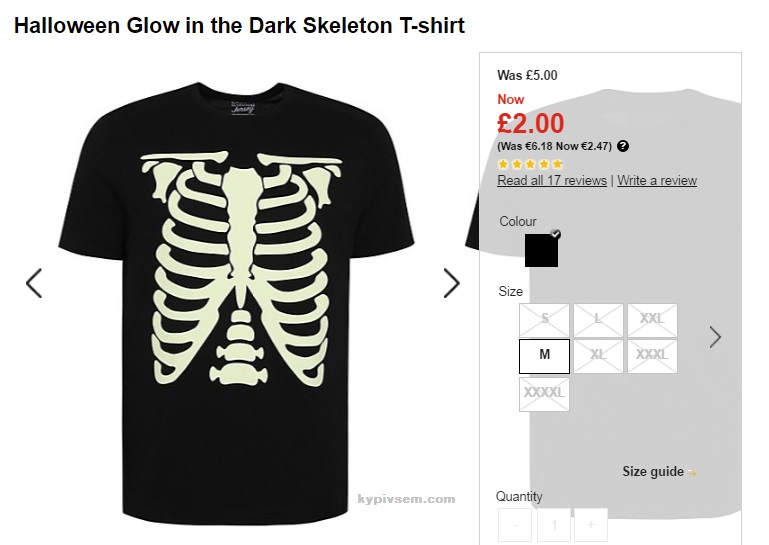769x545 pixels.
Task: Choose size XXXL
Action: point(652,356)
